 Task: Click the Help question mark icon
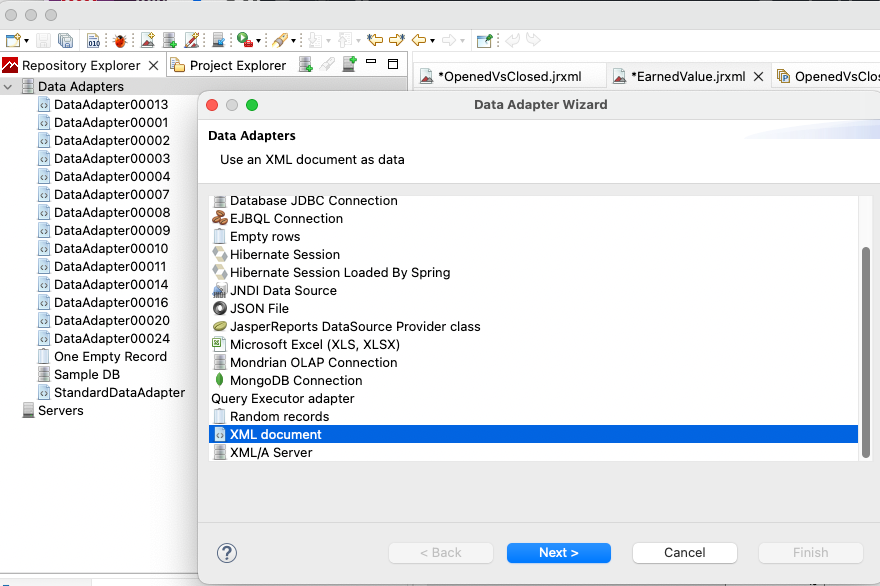click(x=227, y=553)
